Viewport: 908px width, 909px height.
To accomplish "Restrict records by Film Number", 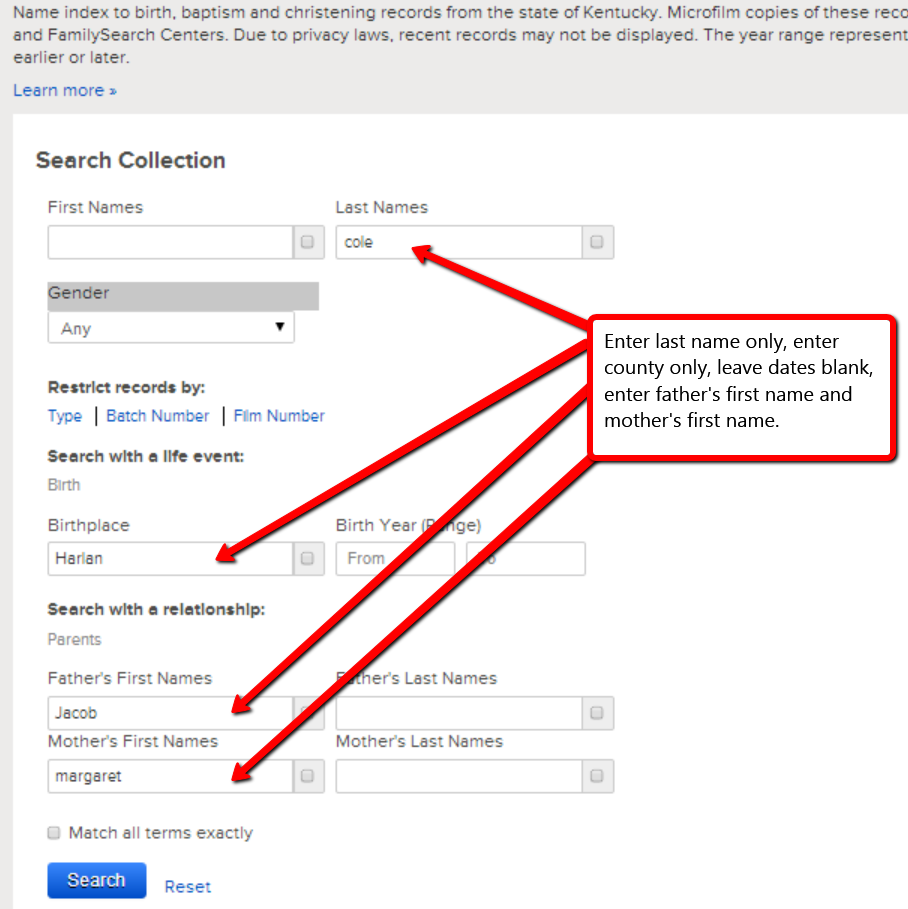I will coord(279,416).
